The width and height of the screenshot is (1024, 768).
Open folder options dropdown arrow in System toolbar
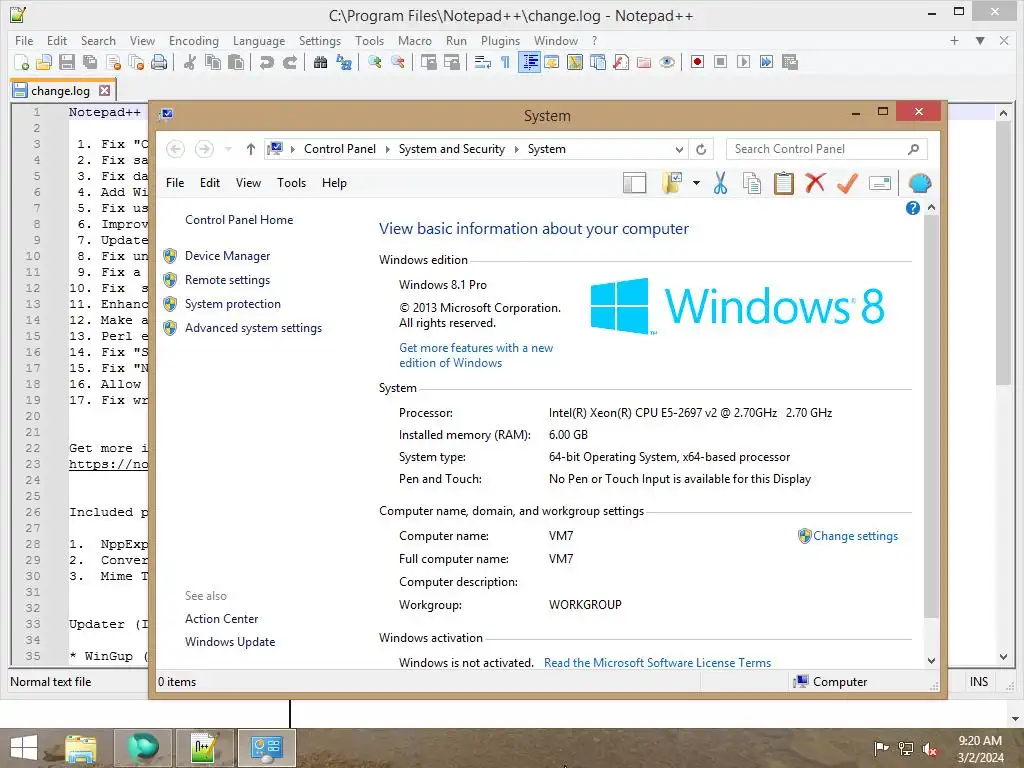tap(697, 184)
